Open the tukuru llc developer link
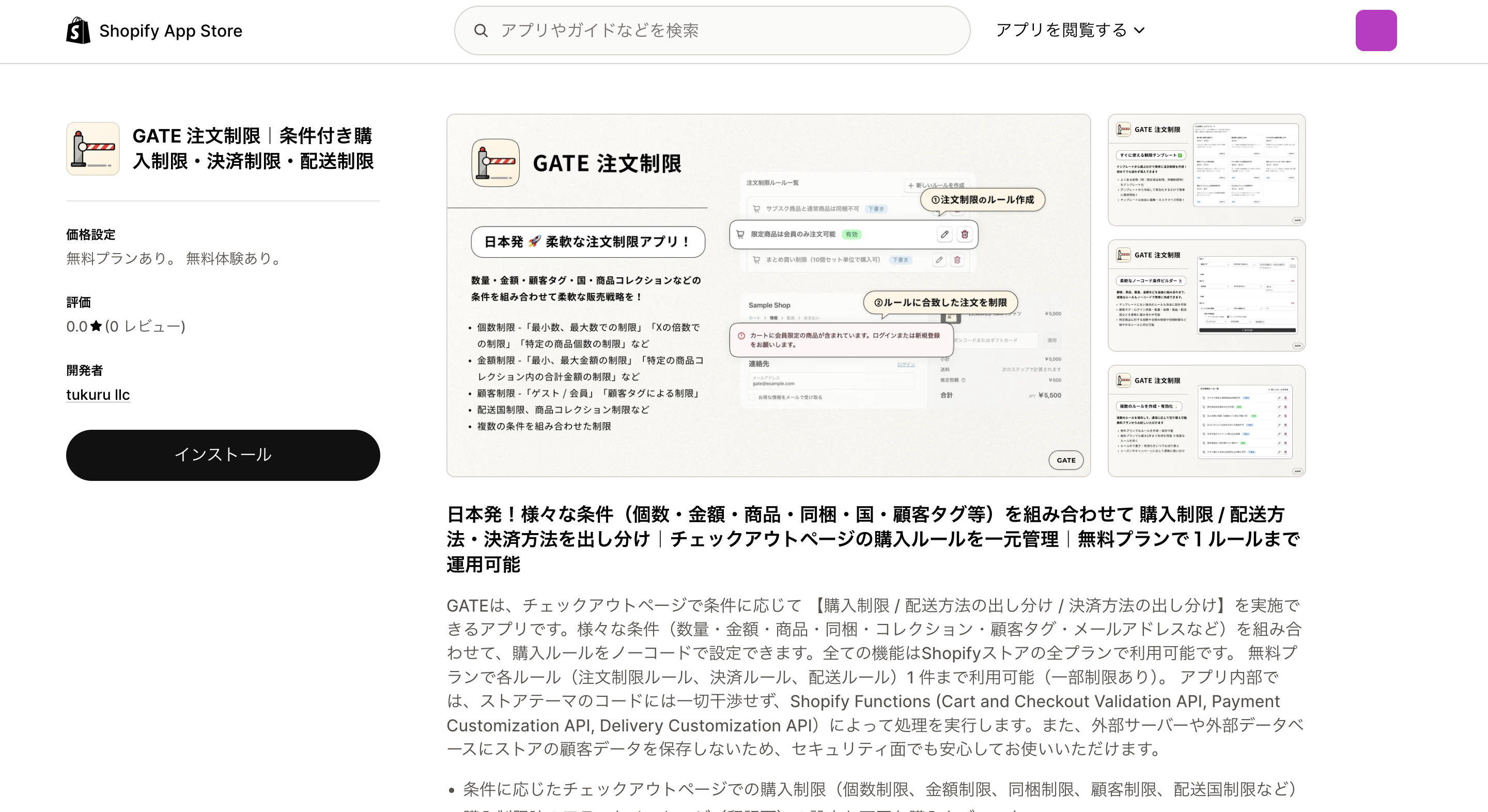Viewport: 1488px width, 812px height. tap(98, 395)
